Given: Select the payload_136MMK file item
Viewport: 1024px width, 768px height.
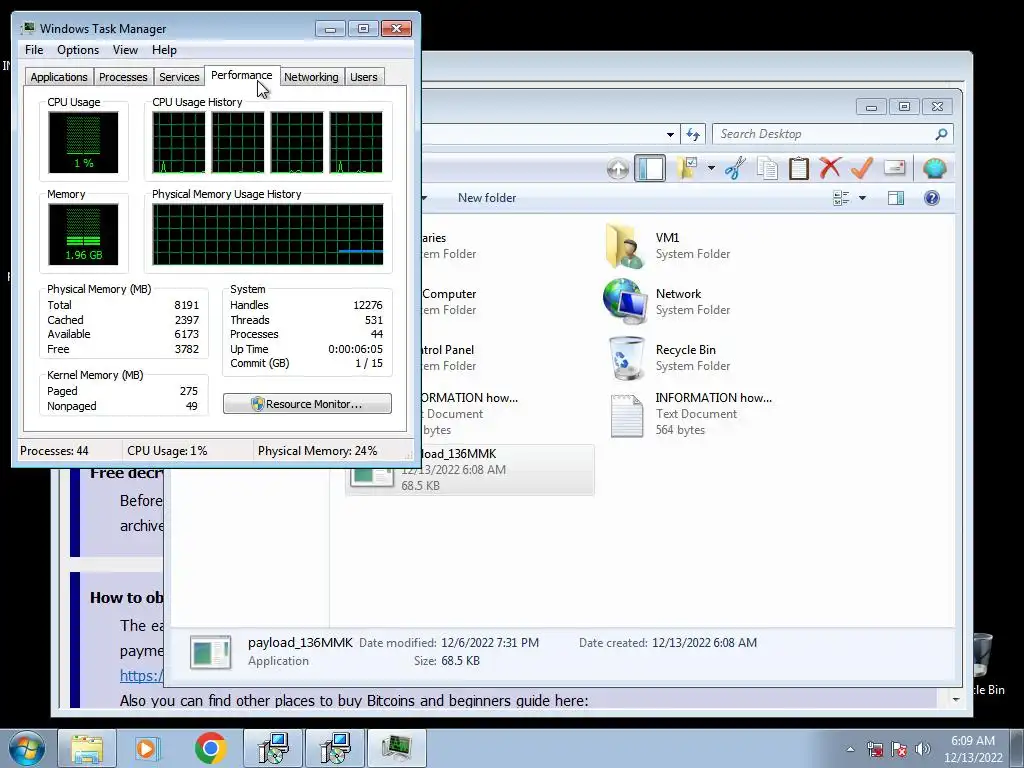Looking at the screenshot, I should (x=470, y=470).
